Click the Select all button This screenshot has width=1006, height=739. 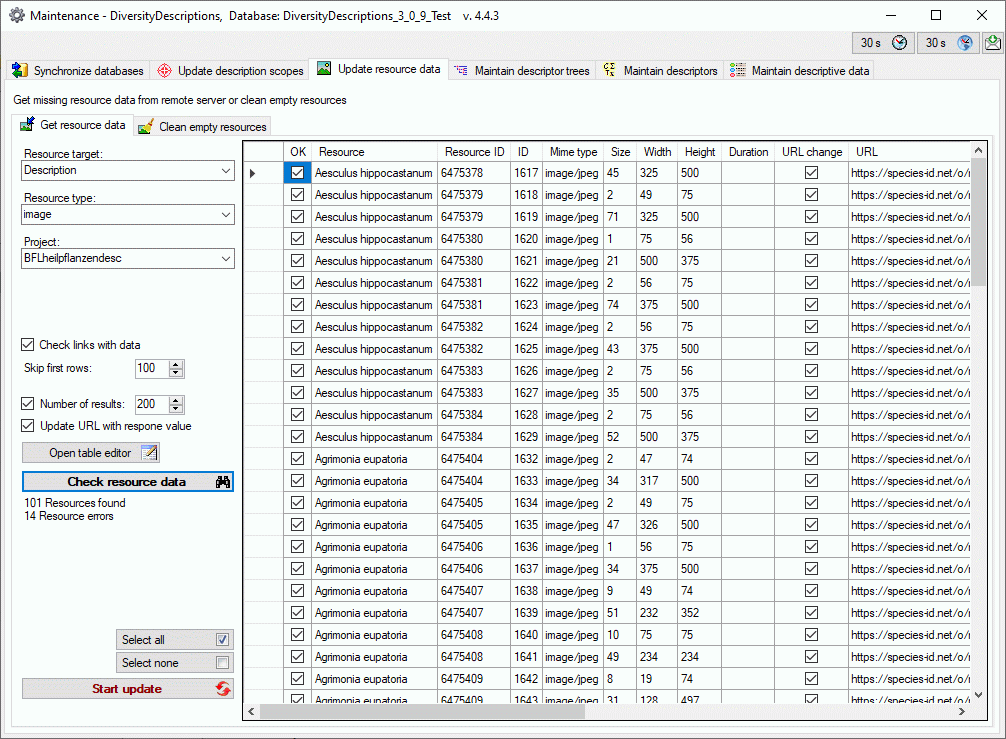tap(175, 640)
